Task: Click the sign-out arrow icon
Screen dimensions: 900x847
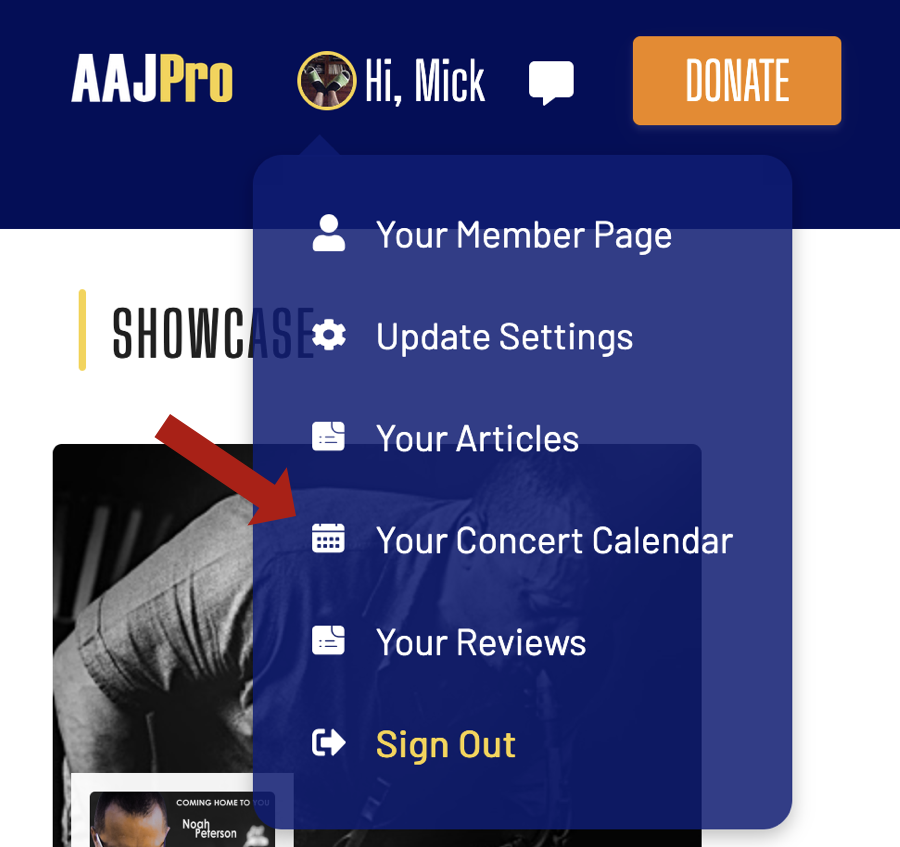Action: [329, 743]
